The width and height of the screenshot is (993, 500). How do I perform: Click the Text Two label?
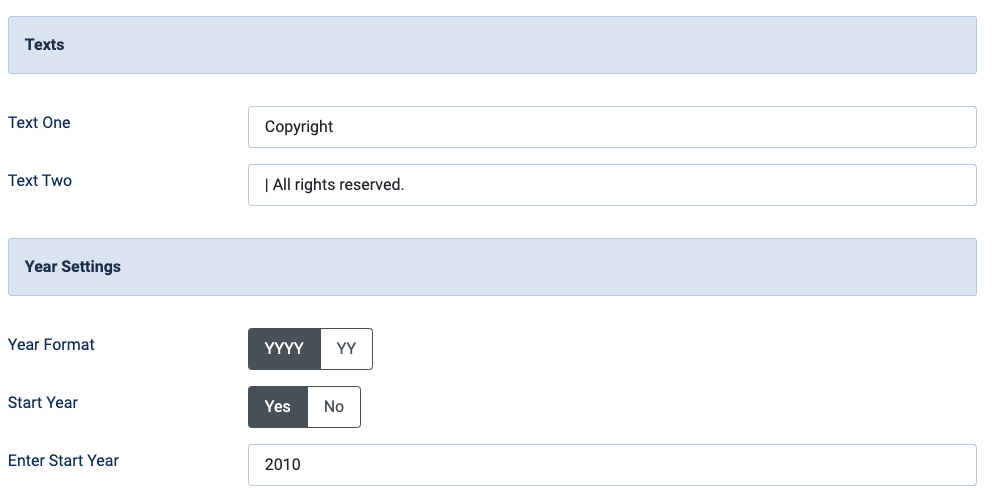pyautogui.click(x=40, y=180)
